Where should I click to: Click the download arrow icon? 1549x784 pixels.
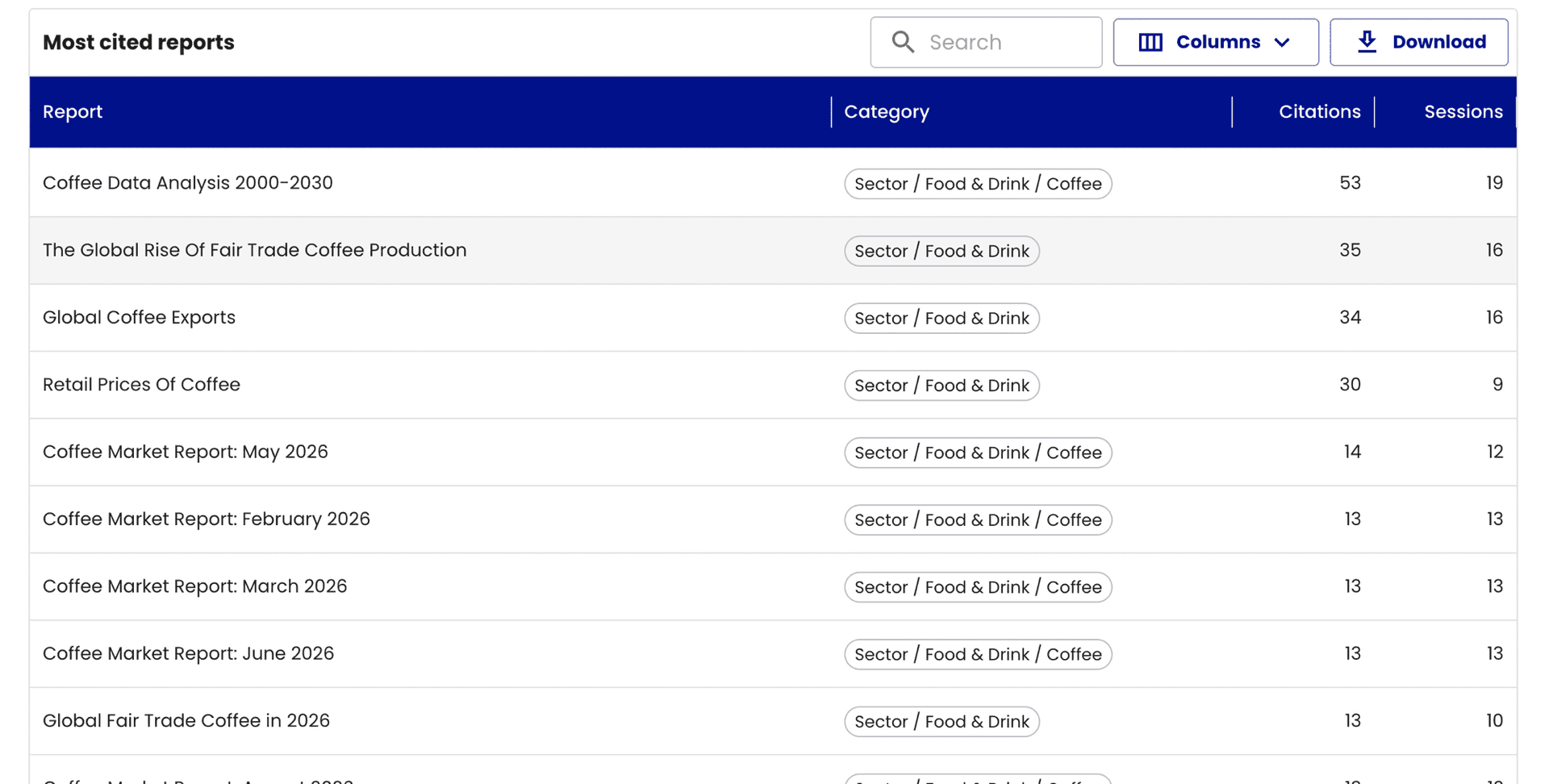click(x=1367, y=42)
